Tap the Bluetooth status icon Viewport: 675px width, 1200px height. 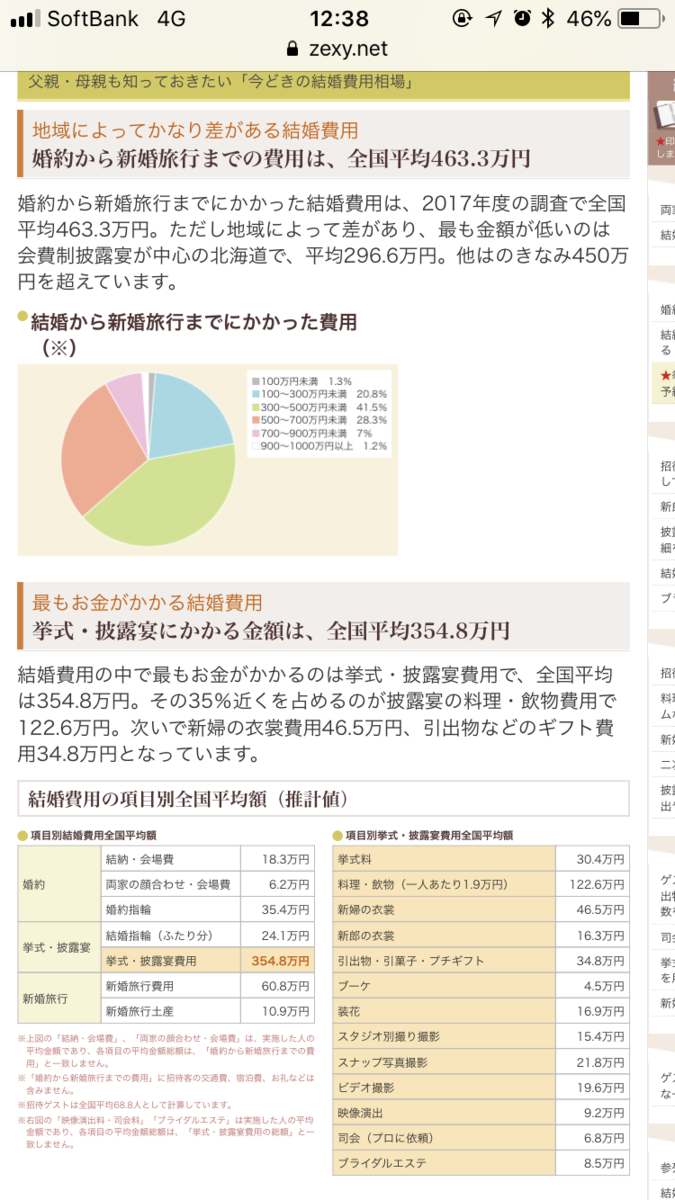point(548,18)
